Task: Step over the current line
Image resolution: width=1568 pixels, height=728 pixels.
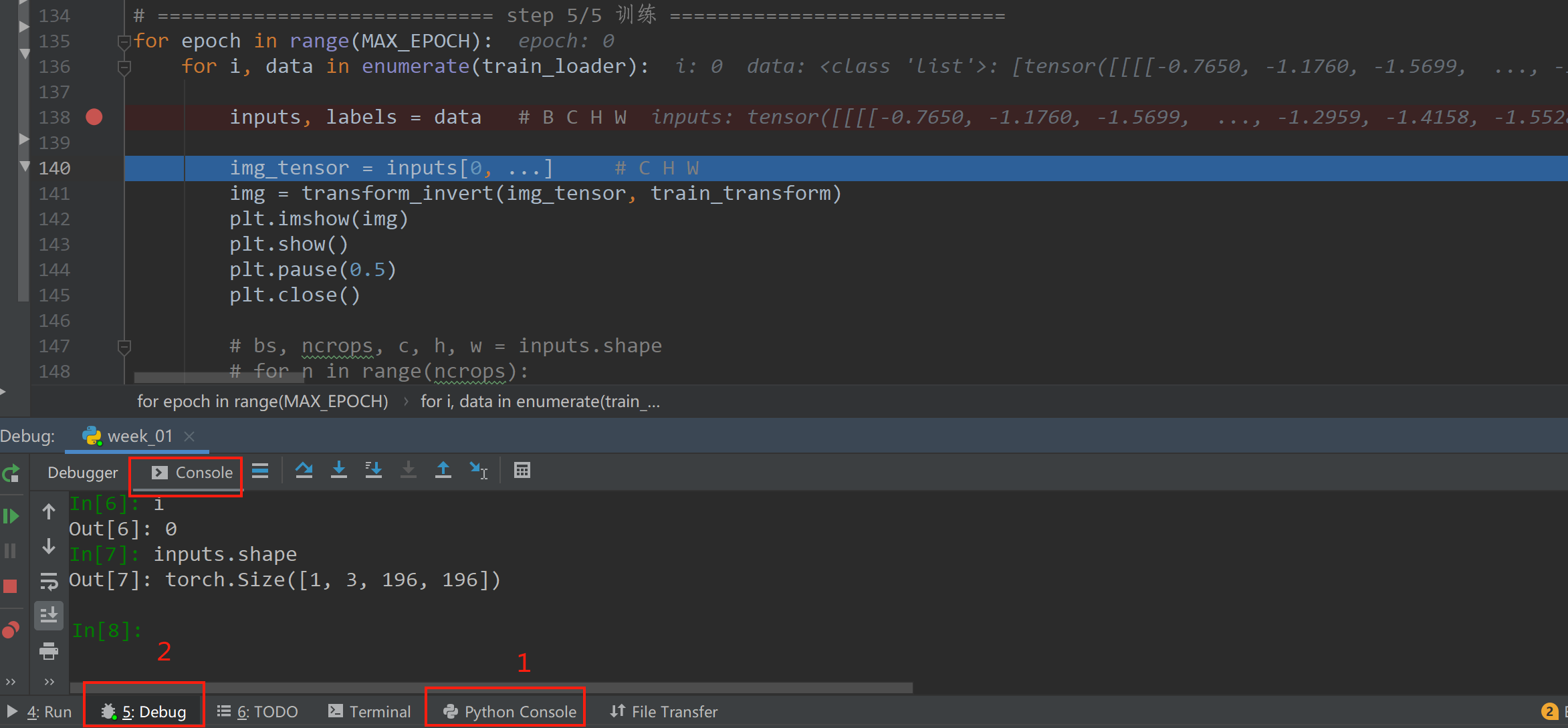Action: tap(304, 471)
